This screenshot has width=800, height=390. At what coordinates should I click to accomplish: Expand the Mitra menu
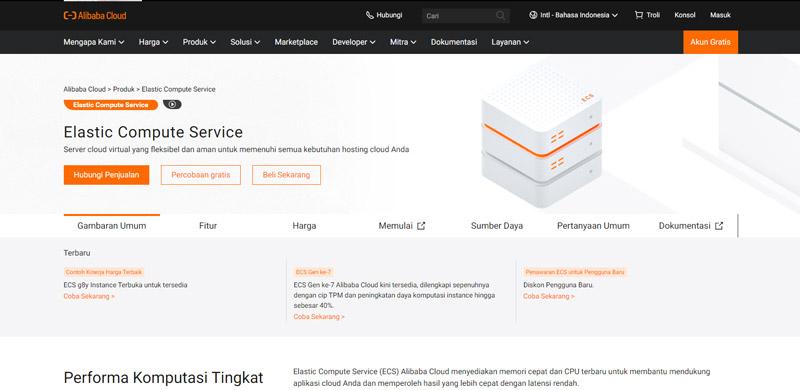[403, 42]
